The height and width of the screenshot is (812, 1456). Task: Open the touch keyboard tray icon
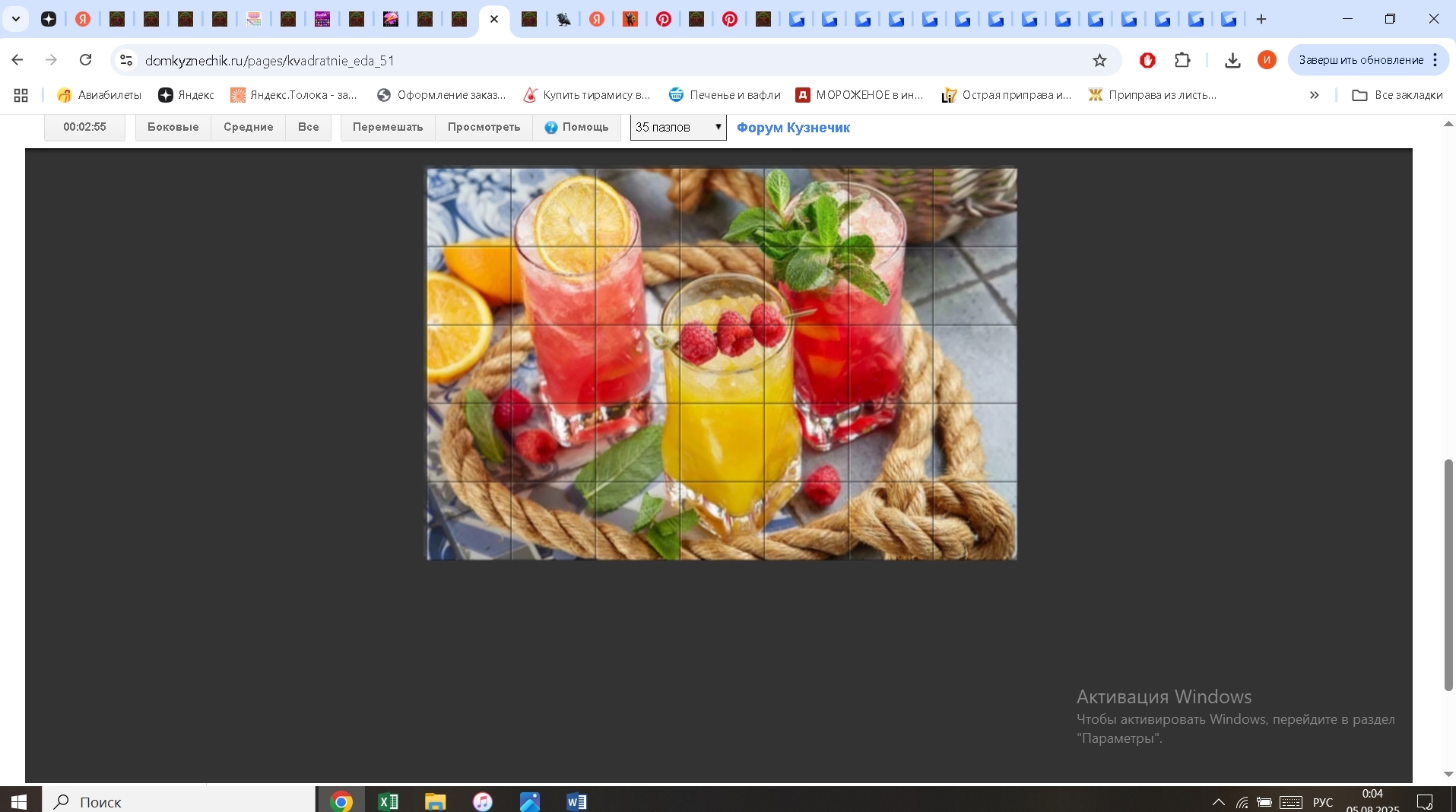(x=1291, y=802)
